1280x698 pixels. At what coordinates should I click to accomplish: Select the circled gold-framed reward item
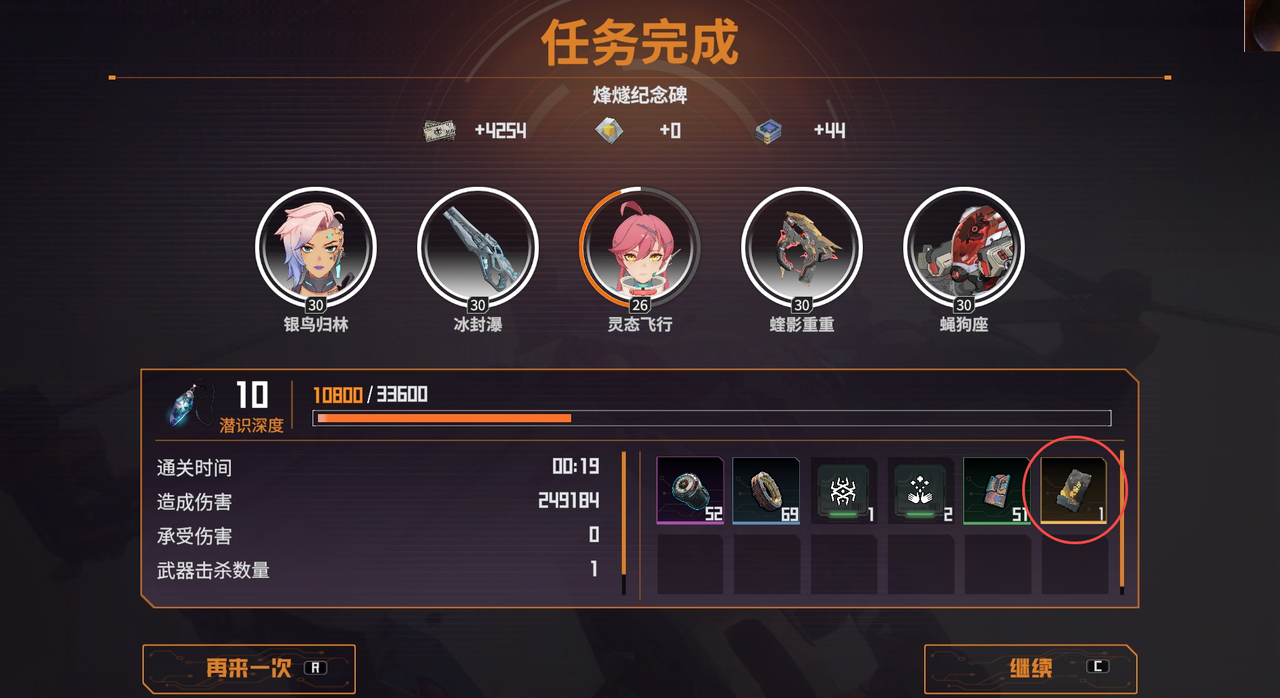tap(1074, 491)
